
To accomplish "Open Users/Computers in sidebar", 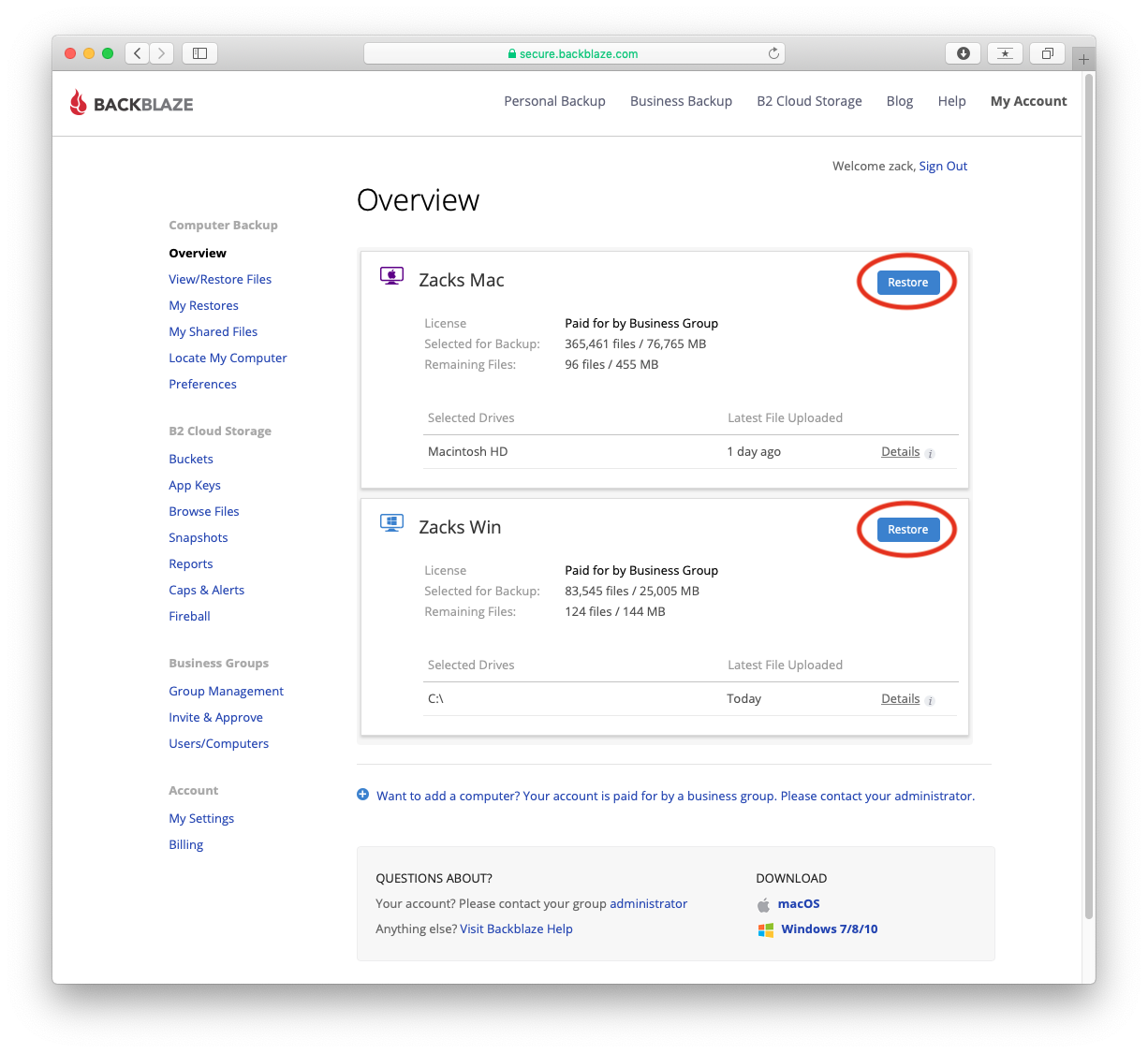I will click(x=218, y=743).
